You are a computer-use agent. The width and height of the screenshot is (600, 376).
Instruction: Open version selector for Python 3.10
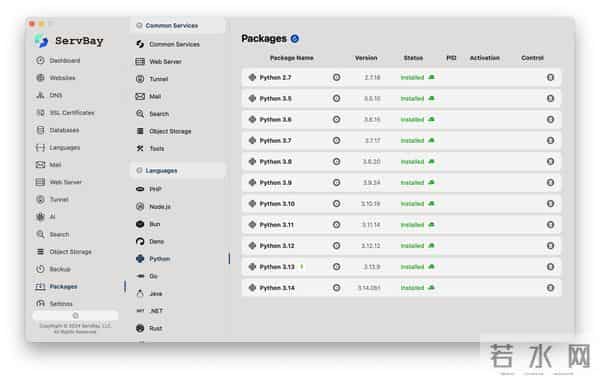pyautogui.click(x=336, y=203)
